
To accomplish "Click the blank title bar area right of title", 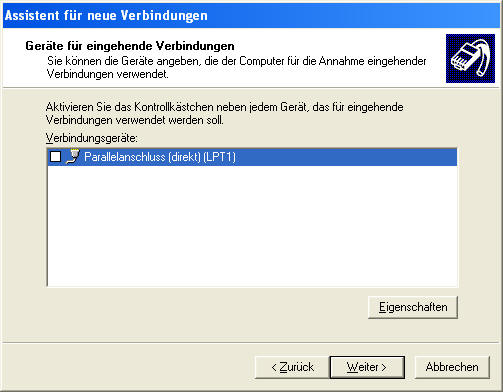I will [x=353, y=15].
